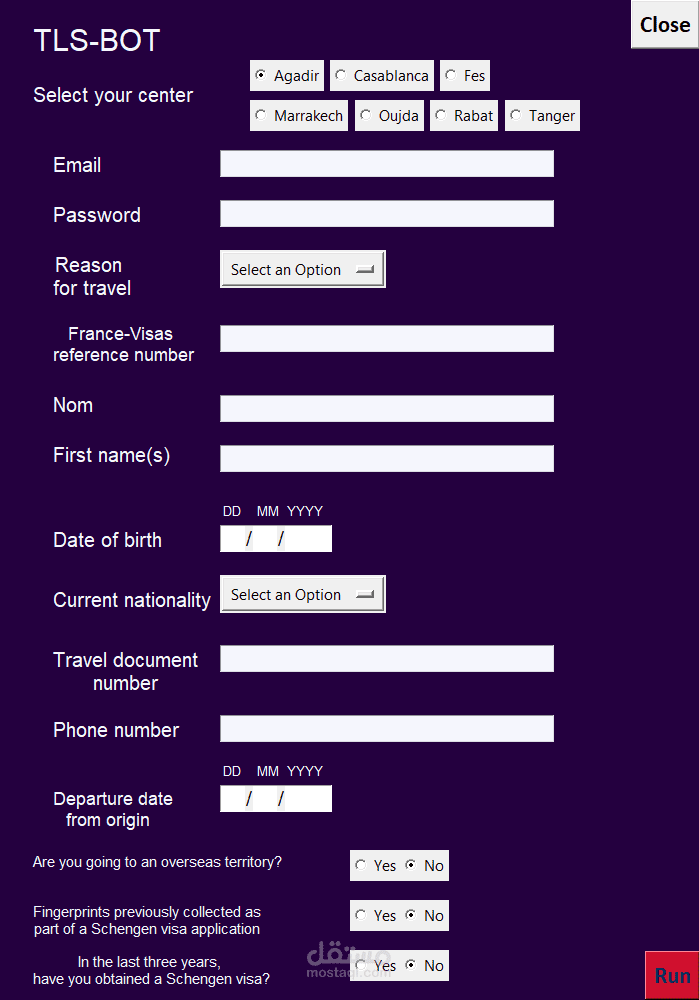Click the Email input field
The width and height of the screenshot is (699, 1000).
coord(386,164)
